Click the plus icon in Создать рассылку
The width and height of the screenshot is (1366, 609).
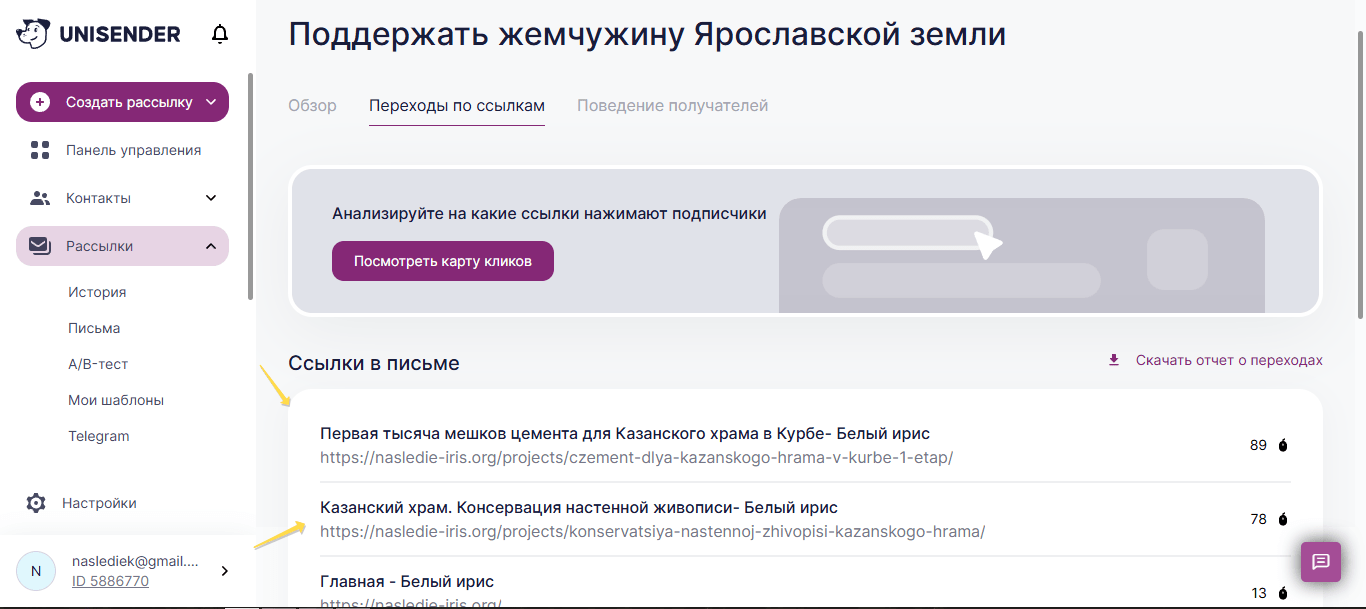(x=40, y=102)
